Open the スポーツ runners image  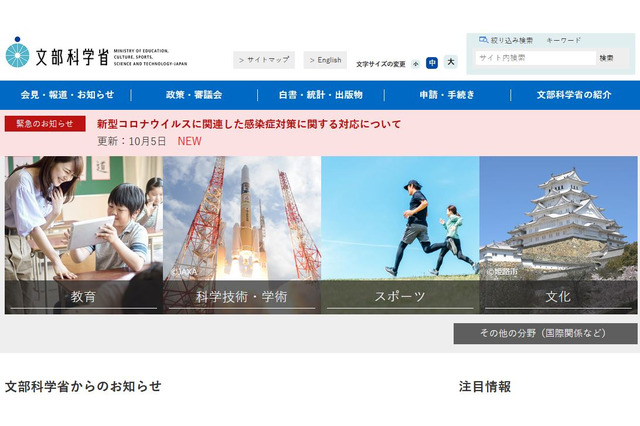(400, 235)
